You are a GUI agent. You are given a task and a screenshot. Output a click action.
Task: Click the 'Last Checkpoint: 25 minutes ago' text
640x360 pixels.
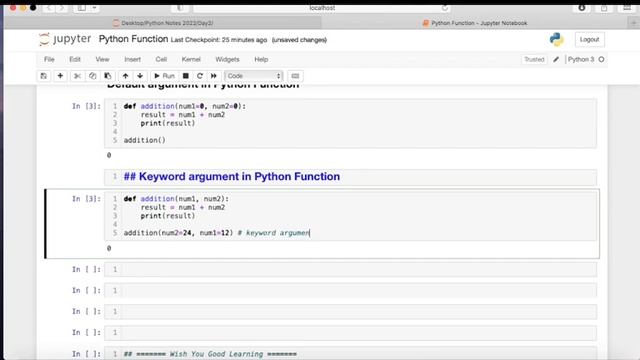click(x=219, y=40)
